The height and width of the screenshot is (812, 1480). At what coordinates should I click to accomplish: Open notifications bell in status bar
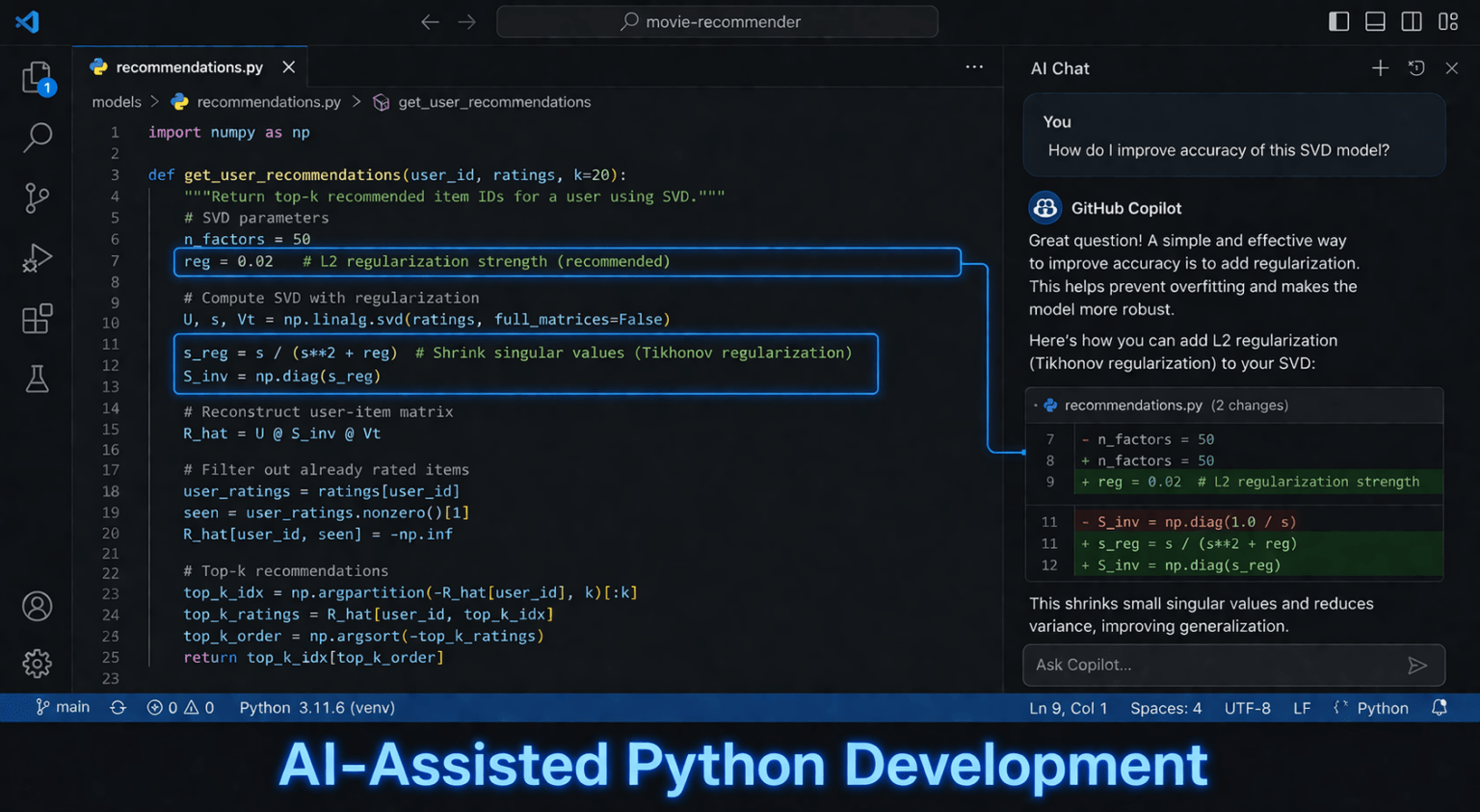(x=1439, y=707)
